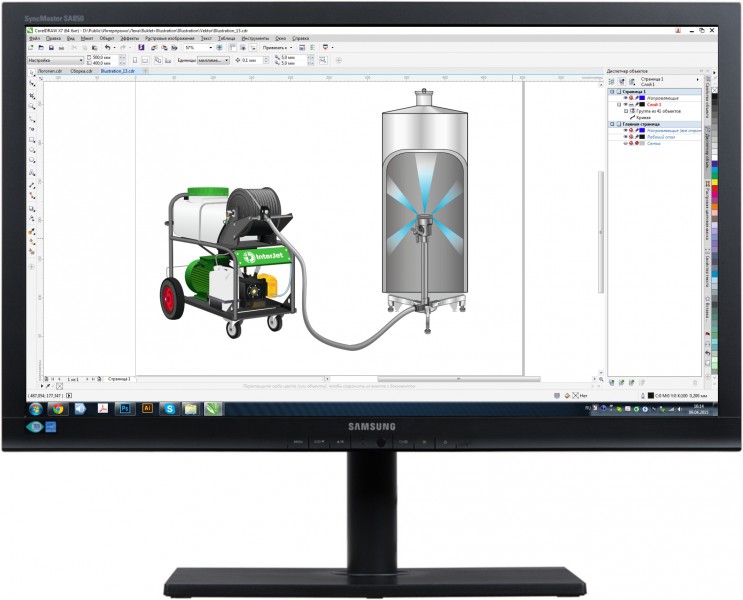Click the Save icon in toolbar
Screen dimensions: 743x600
[51, 47]
